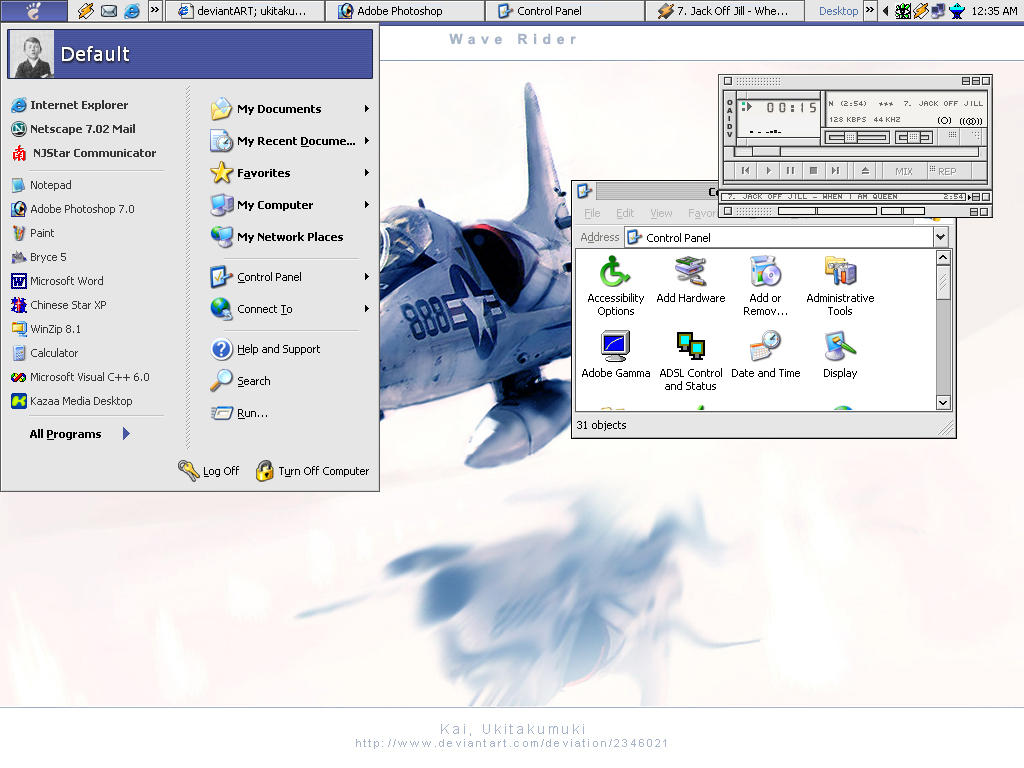Open Display settings in Control Panel

coord(840,354)
